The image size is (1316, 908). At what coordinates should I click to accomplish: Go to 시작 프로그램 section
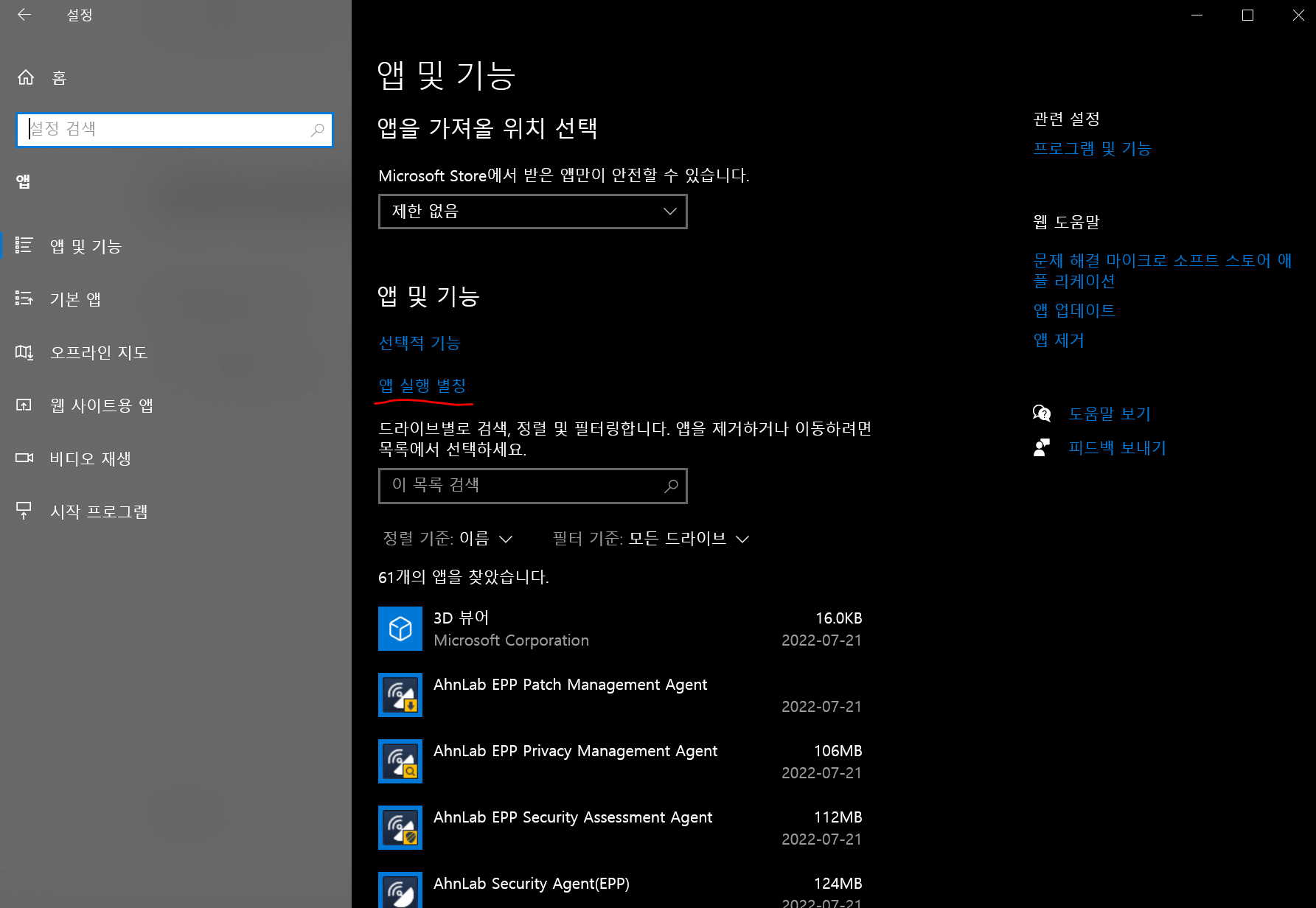coord(99,511)
